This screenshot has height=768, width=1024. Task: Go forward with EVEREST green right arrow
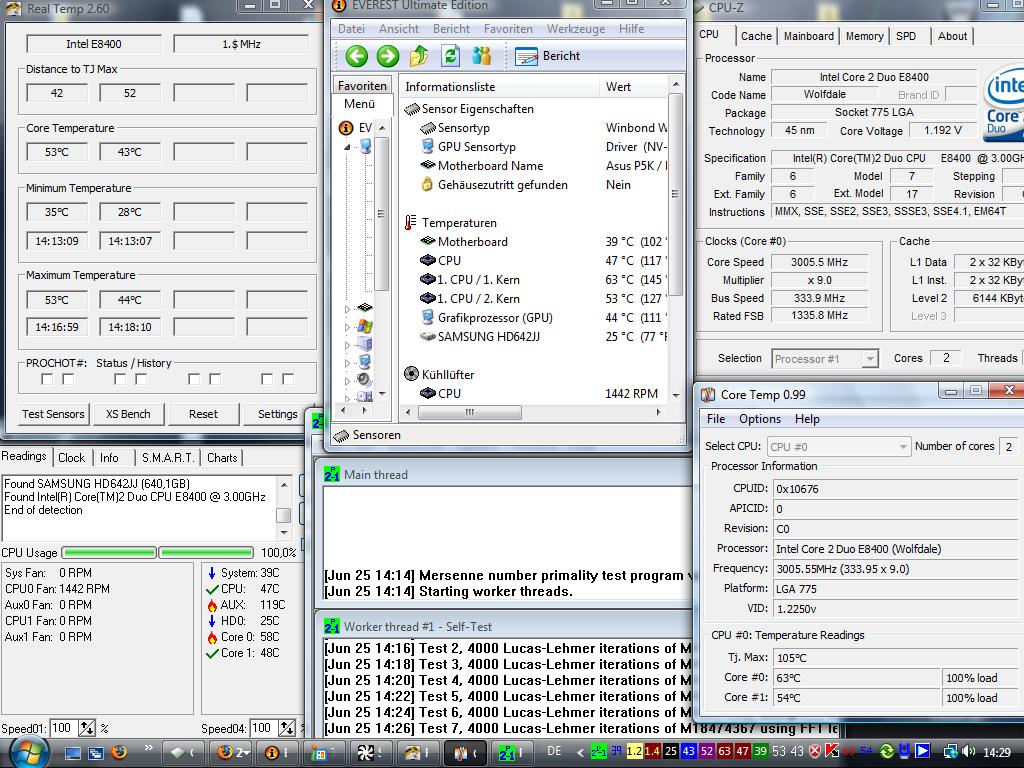click(x=387, y=56)
